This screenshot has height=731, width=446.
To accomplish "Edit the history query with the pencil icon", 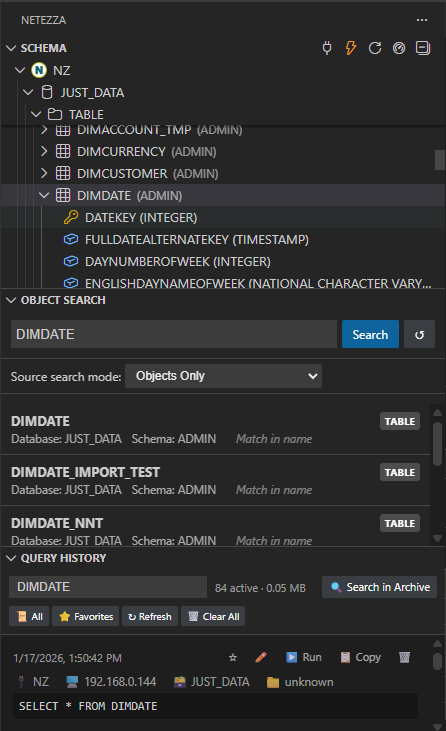I will pyautogui.click(x=261, y=657).
